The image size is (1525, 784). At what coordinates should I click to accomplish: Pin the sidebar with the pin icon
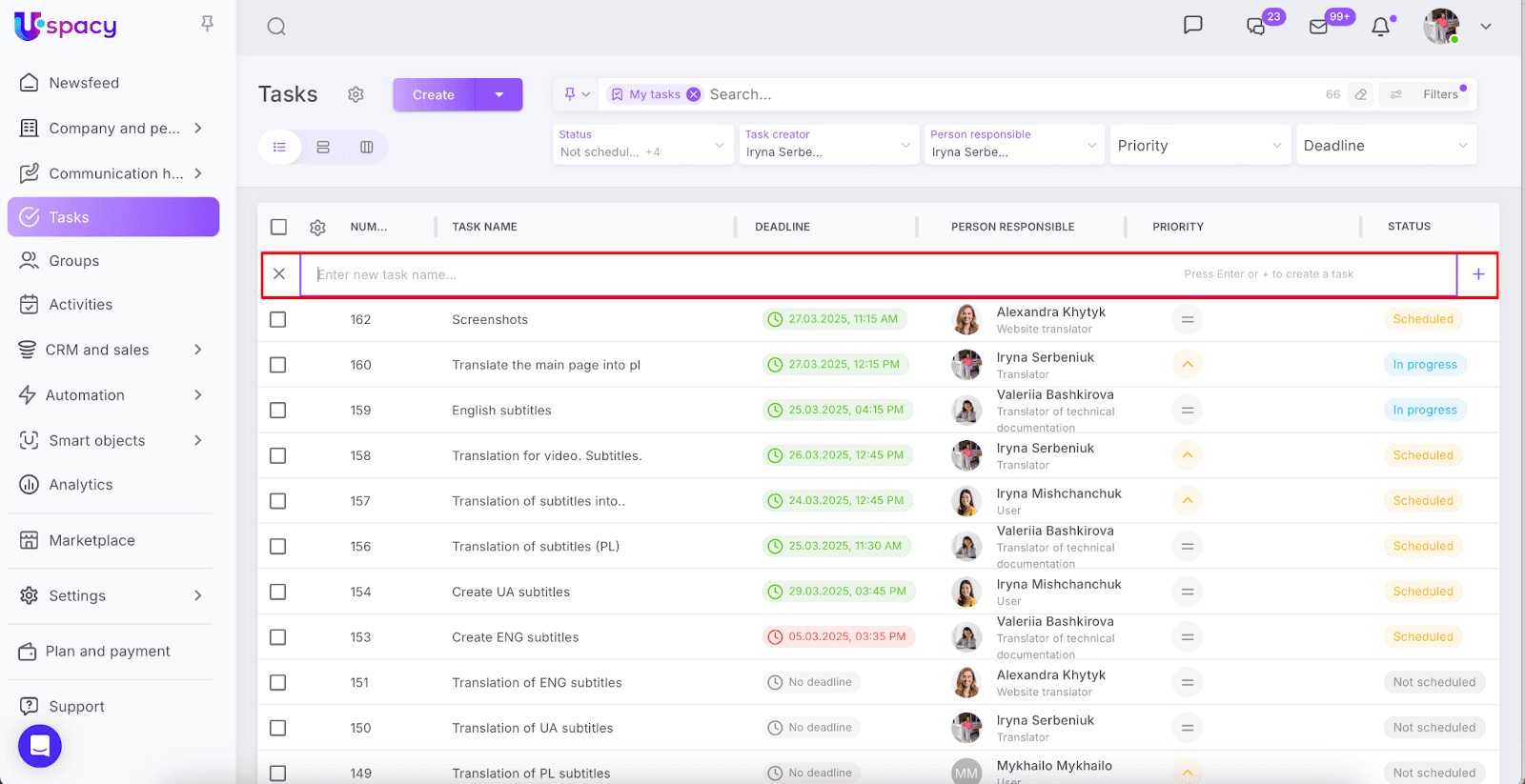[x=207, y=24]
